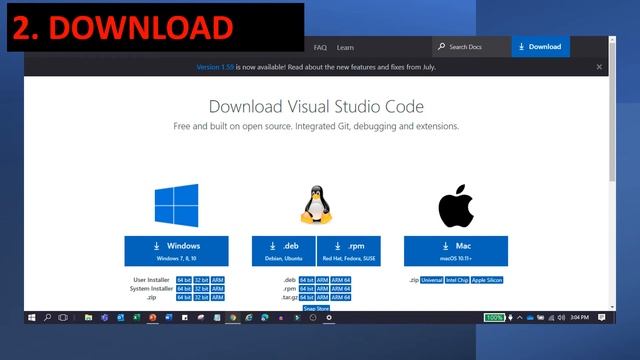
Task: Click the Apple logo image
Action: pyautogui.click(x=456, y=205)
